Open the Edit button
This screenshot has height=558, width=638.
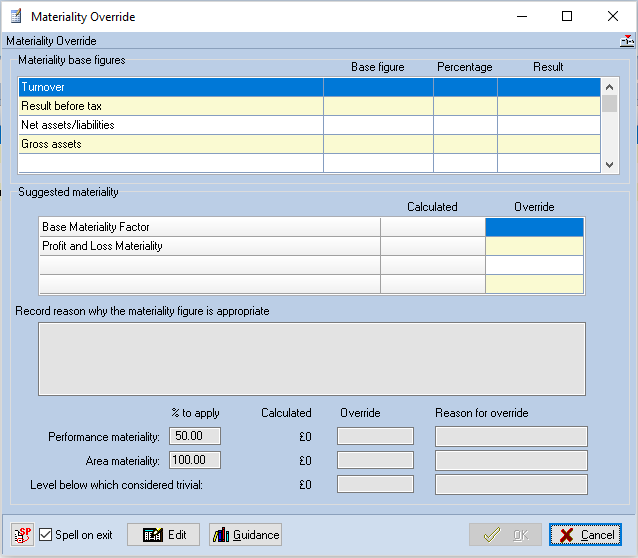click(x=163, y=534)
